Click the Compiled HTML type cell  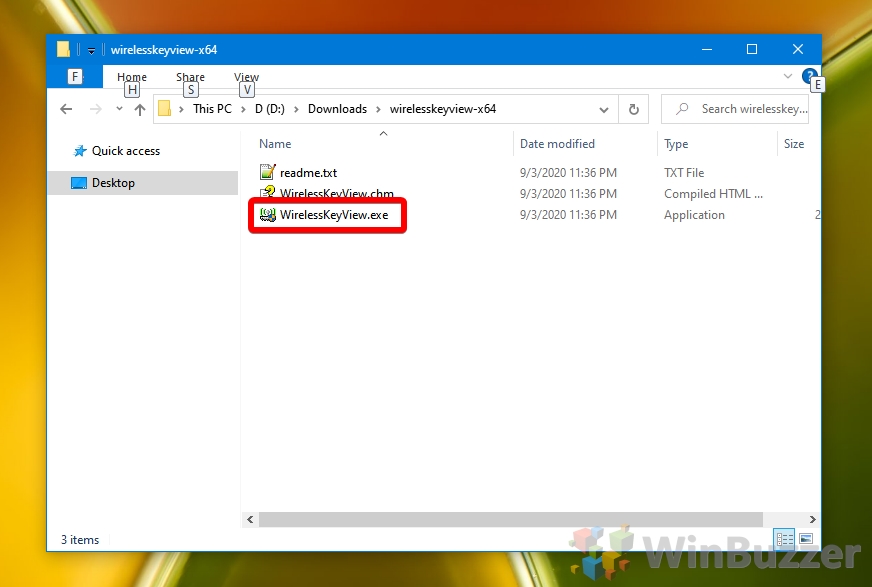(713, 194)
